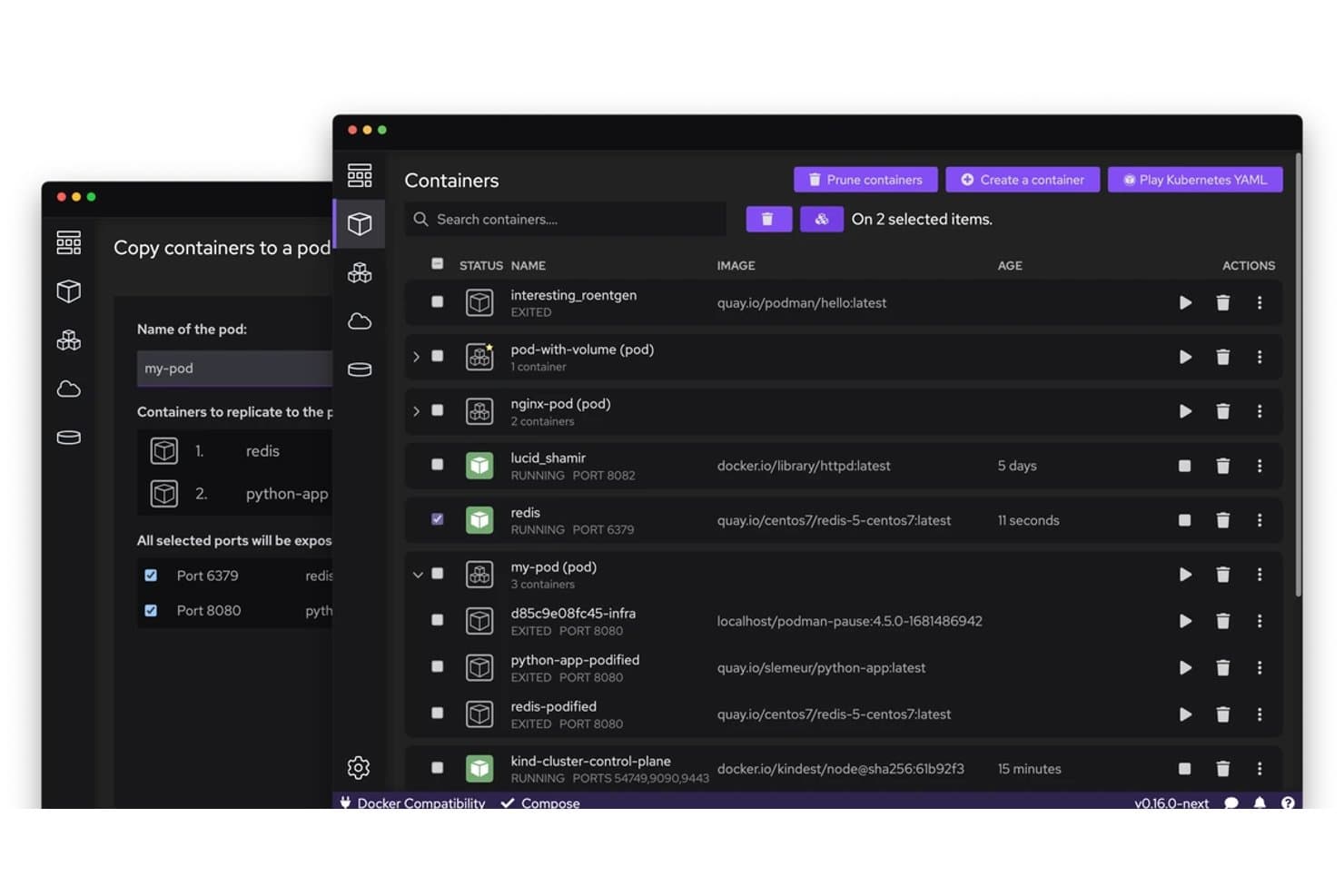Click Prune containers button

pos(865,180)
